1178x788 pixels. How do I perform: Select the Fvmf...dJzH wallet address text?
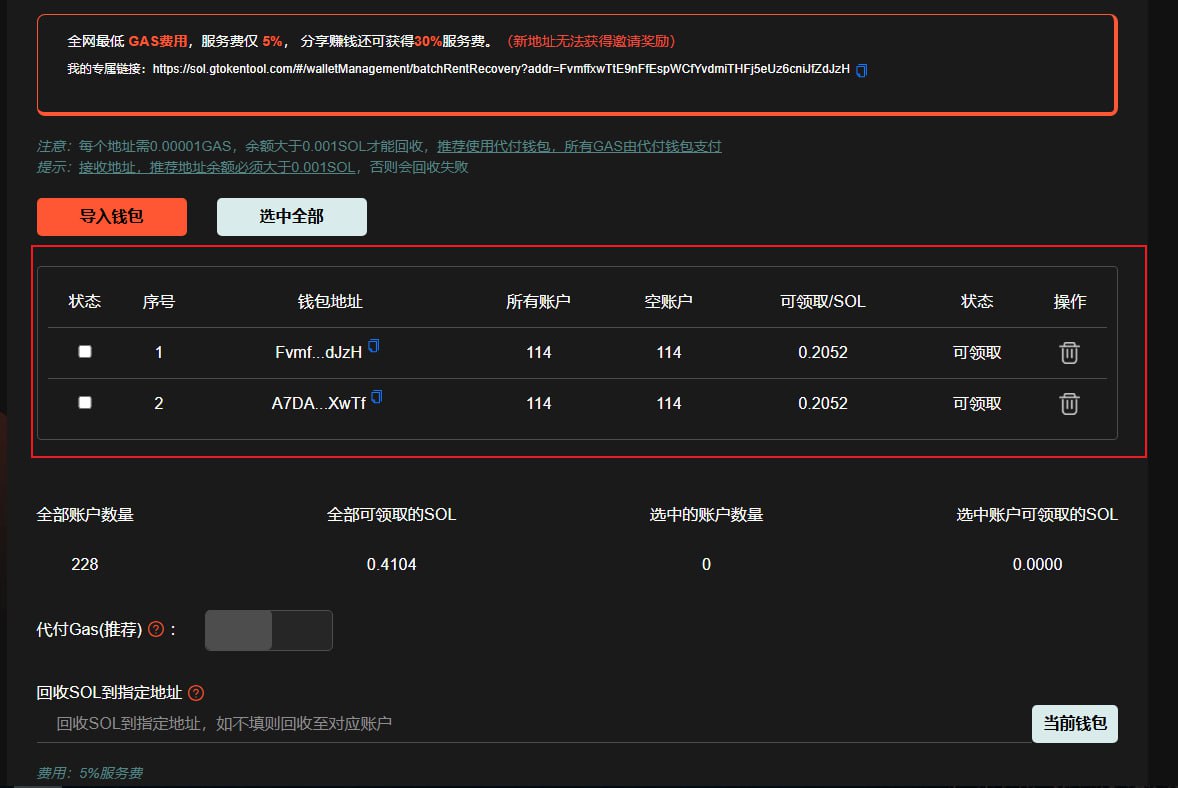point(318,353)
